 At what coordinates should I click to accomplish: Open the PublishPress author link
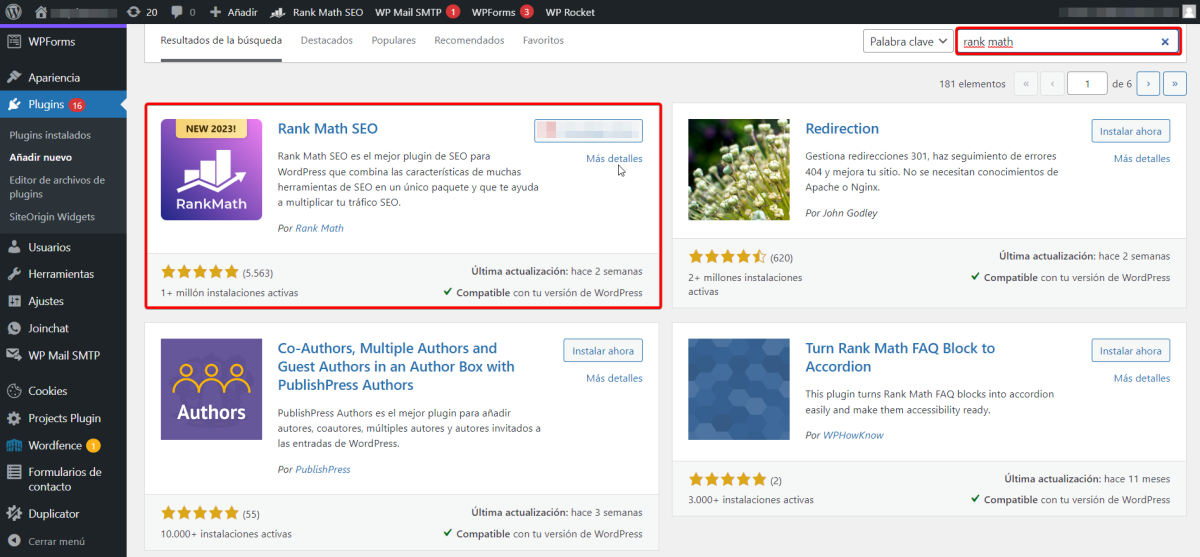(323, 469)
